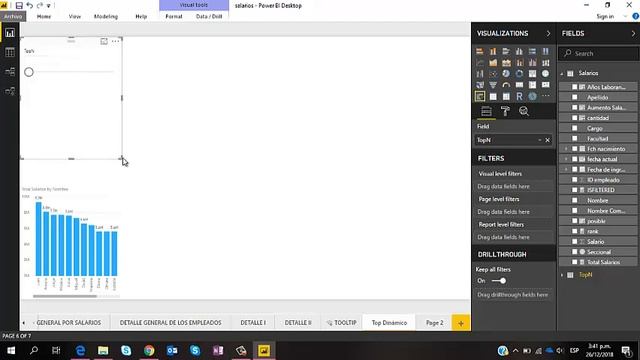This screenshot has width=640, height=360.
Task: Collapse the Salarios table in Fields
Action: click(x=562, y=73)
